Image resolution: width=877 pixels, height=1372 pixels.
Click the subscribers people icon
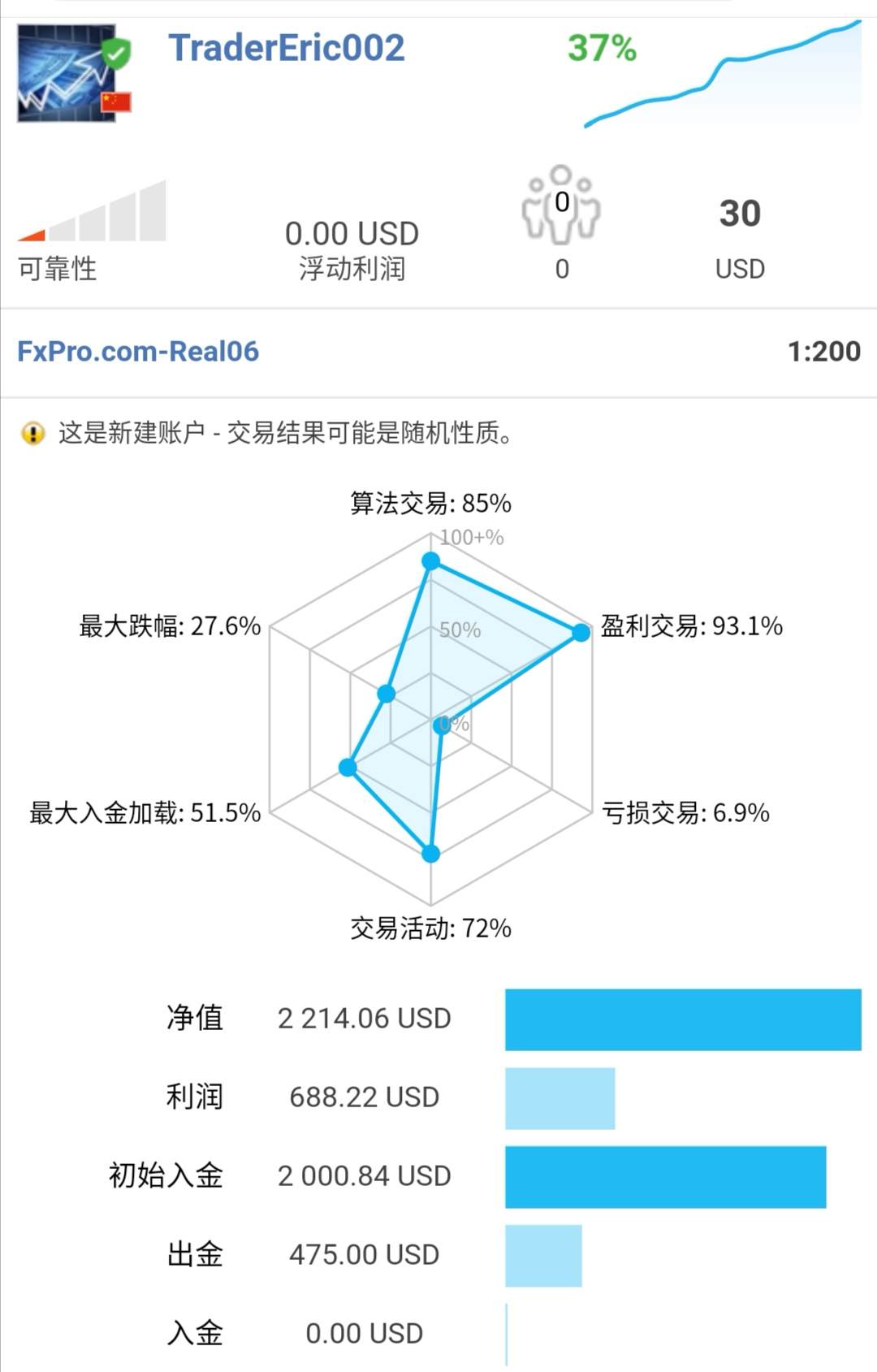point(561,205)
